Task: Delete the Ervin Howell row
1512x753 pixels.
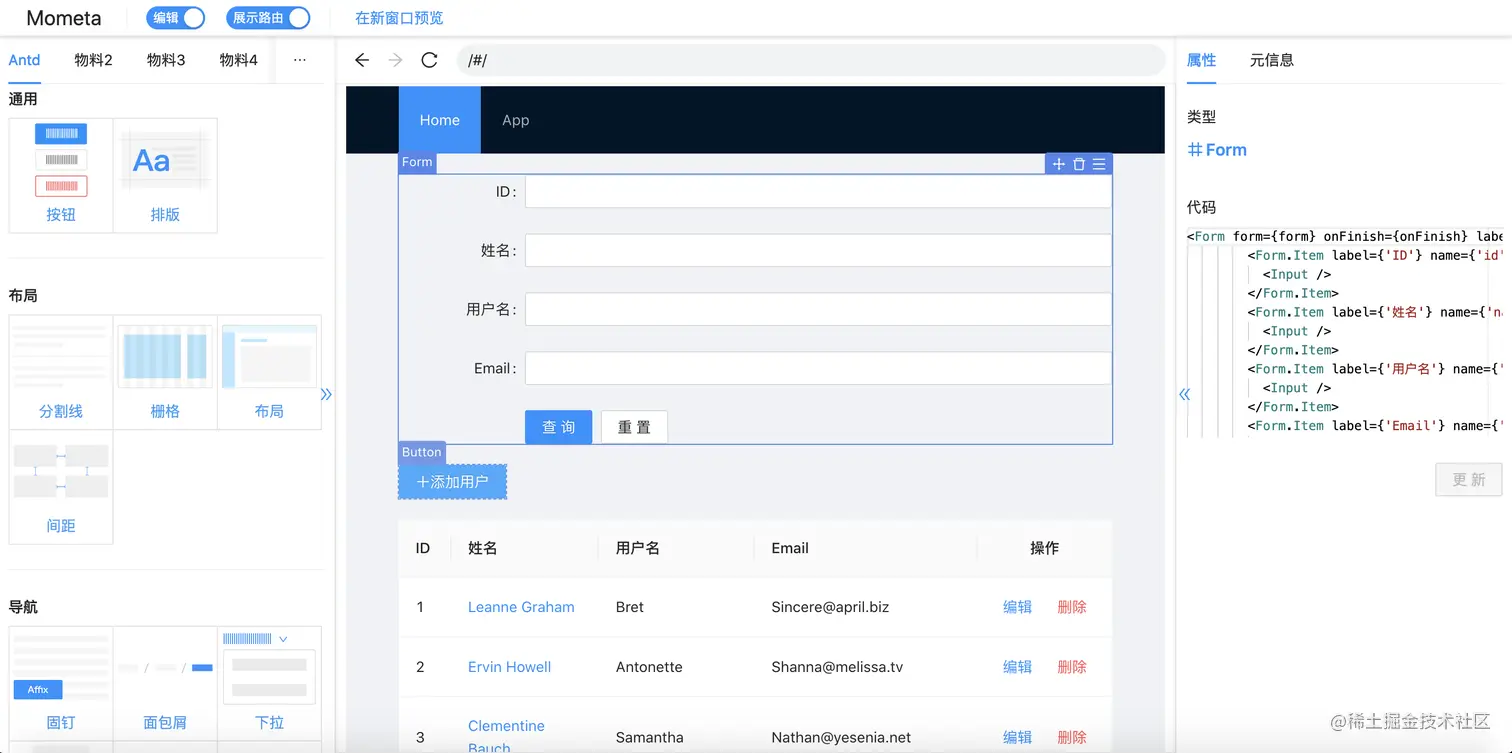Action: [x=1072, y=667]
